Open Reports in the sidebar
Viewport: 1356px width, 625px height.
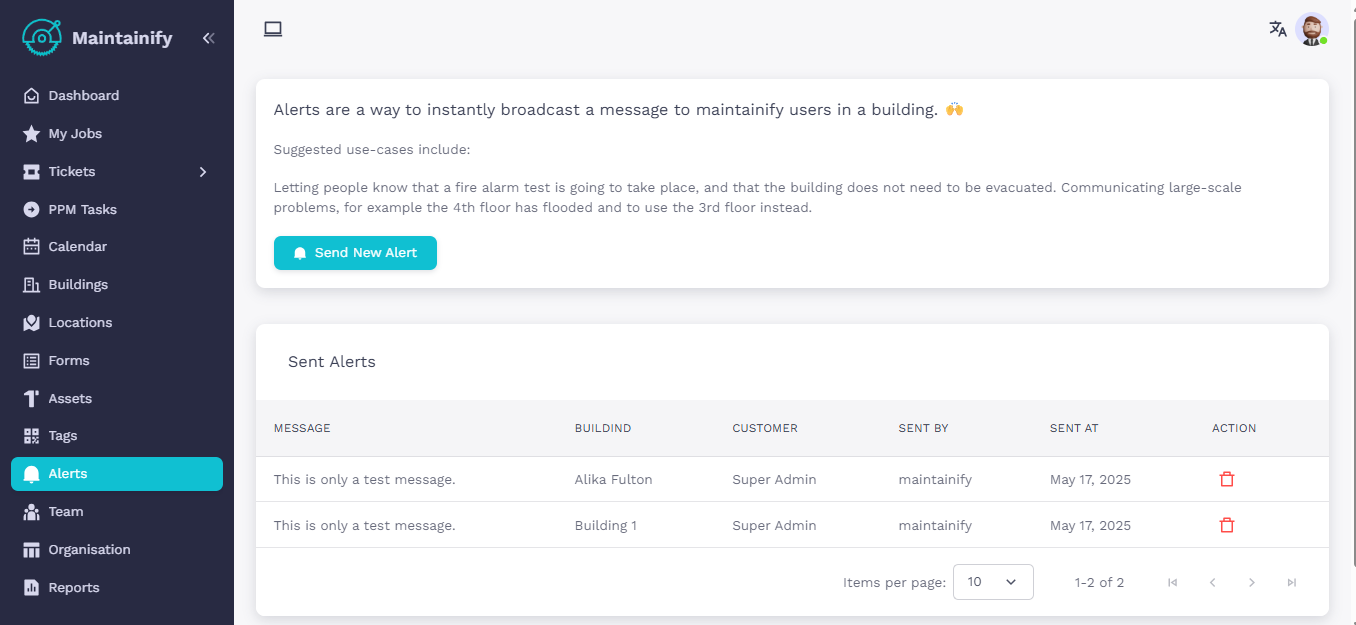[73, 588]
